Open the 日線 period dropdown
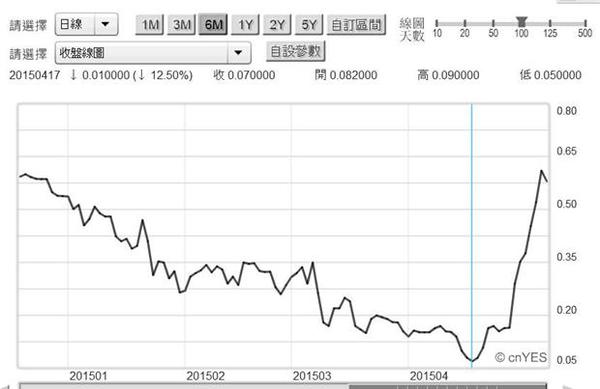Viewport: 600px width, 389px height. tap(86, 24)
